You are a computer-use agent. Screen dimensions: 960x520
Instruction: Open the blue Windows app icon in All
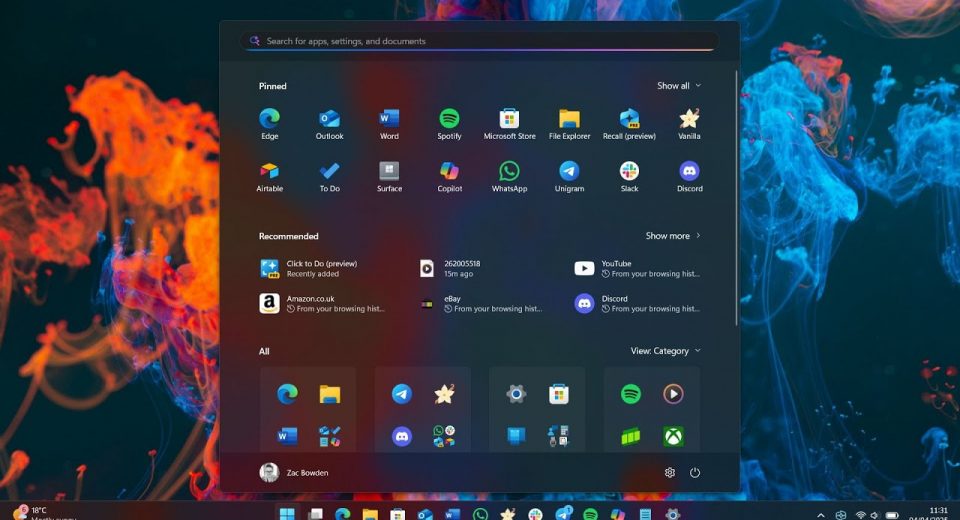tap(516, 436)
